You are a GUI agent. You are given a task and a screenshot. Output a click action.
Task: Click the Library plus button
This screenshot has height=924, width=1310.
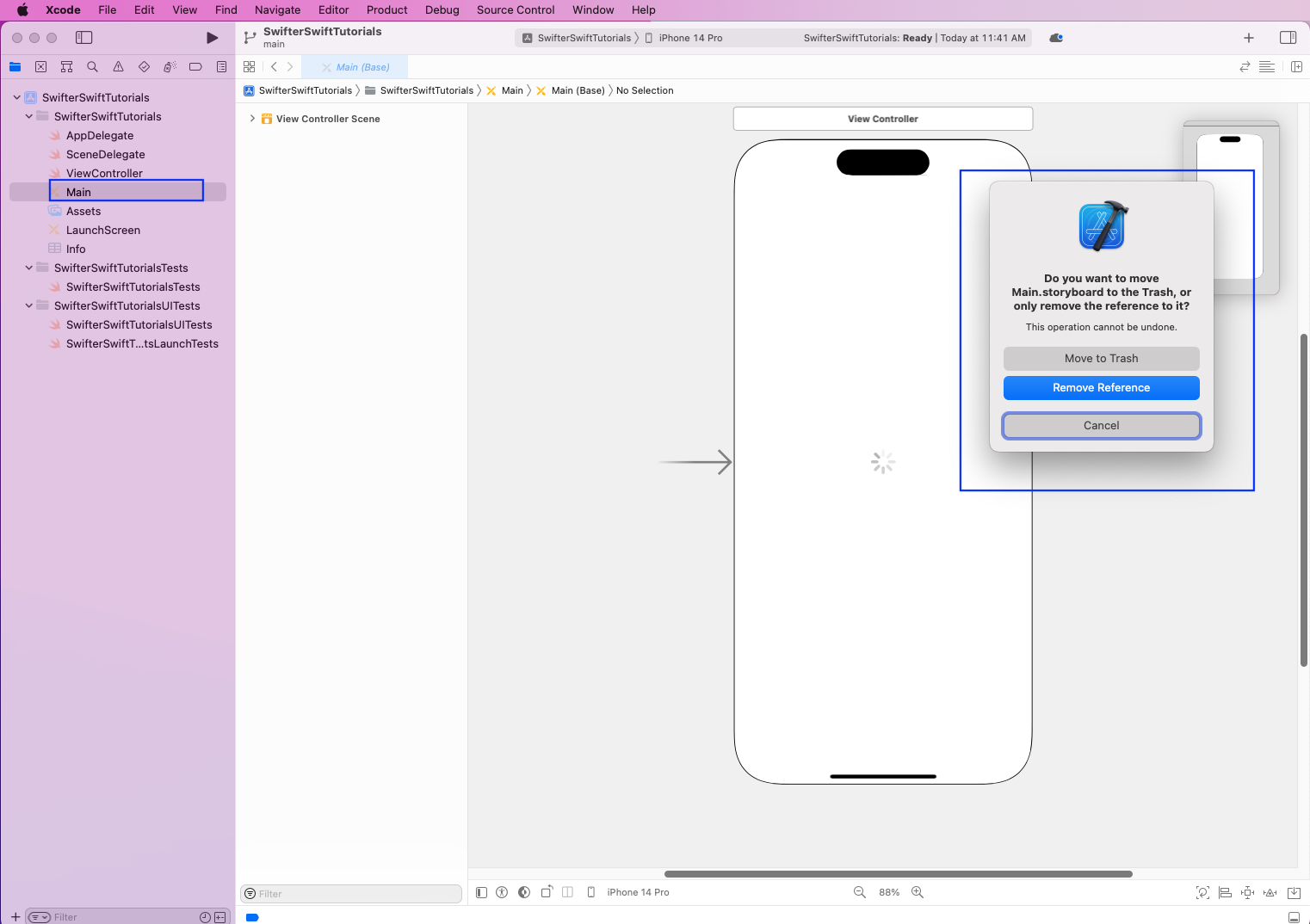point(1249,38)
